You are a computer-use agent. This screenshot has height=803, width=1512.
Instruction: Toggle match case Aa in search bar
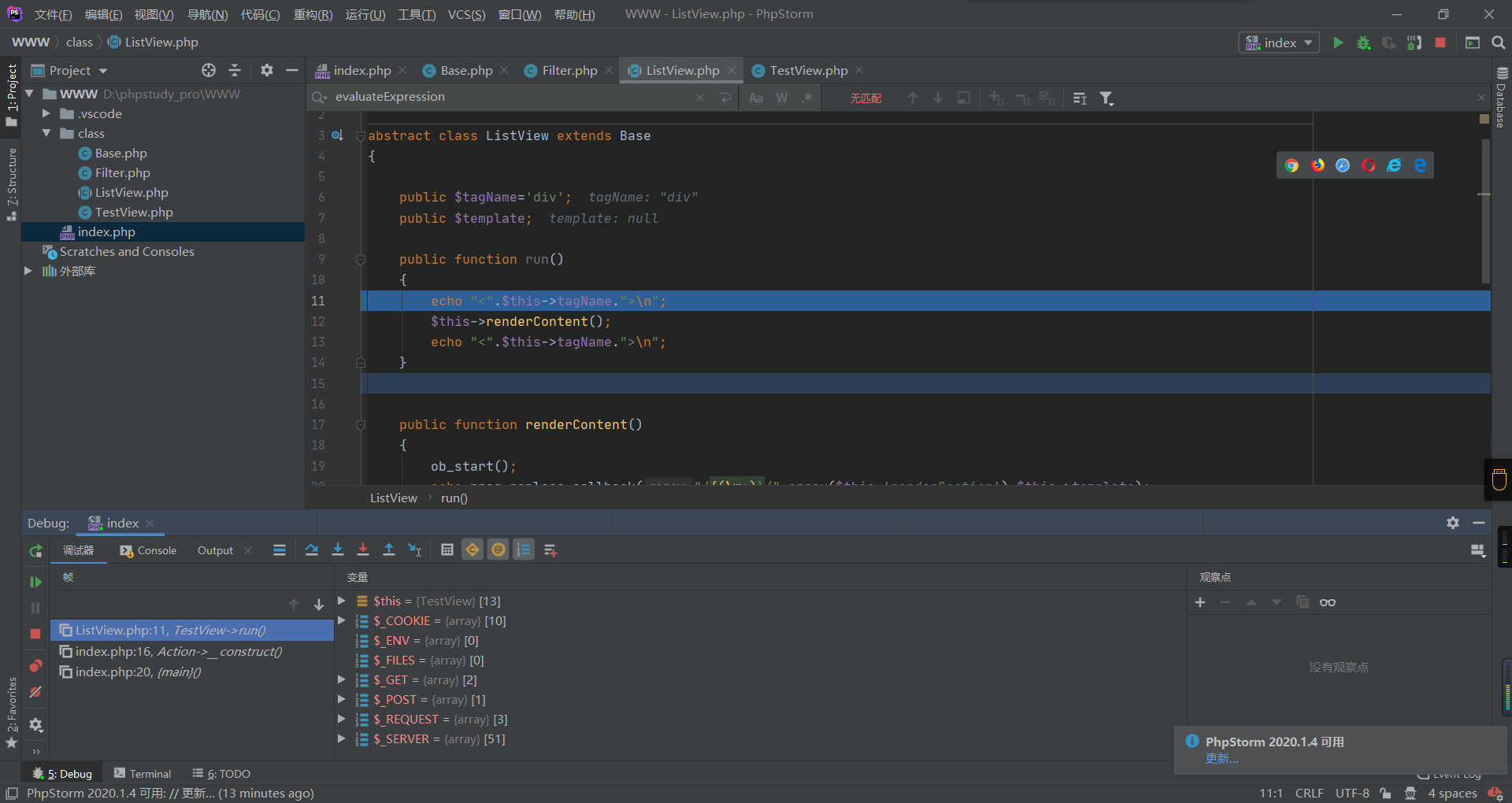pos(756,98)
